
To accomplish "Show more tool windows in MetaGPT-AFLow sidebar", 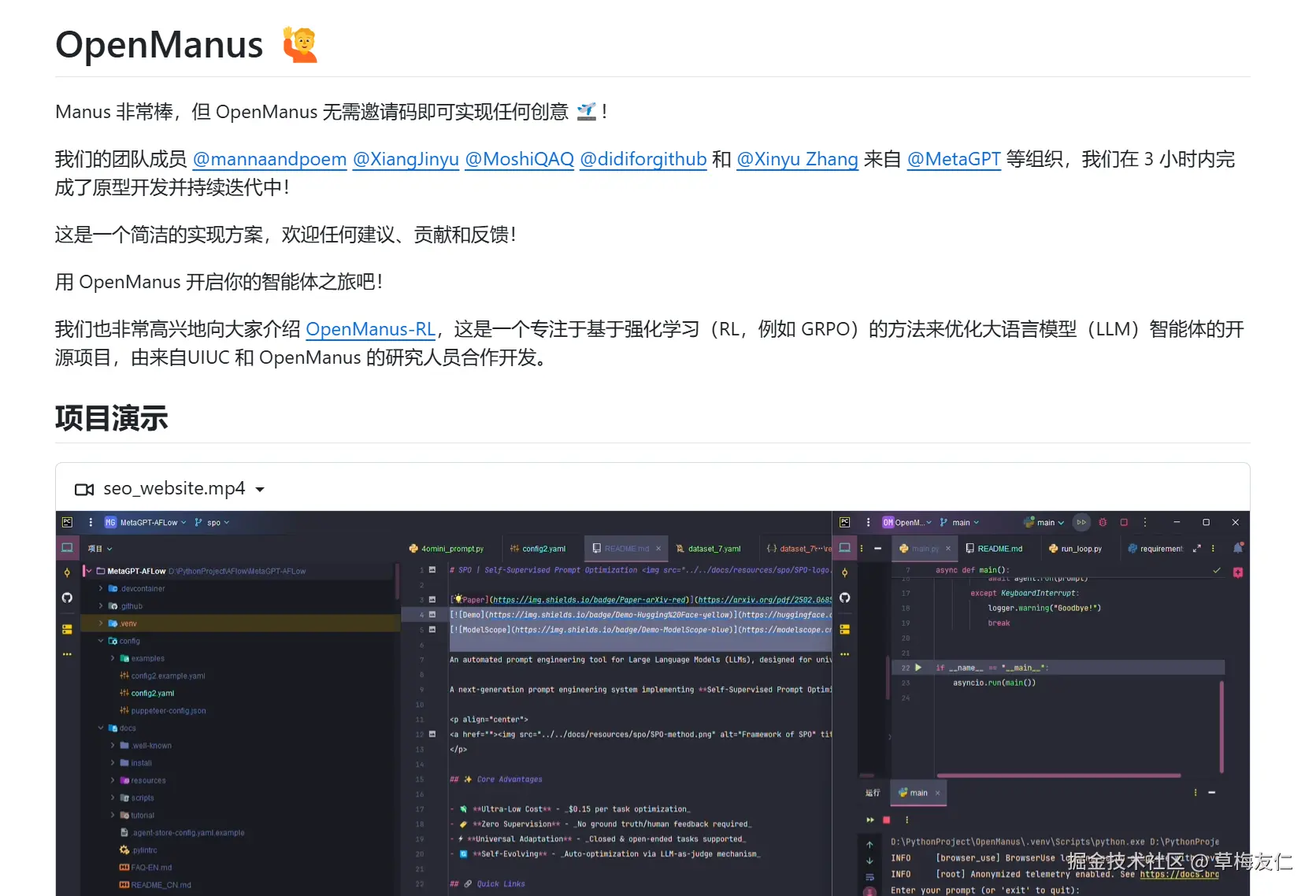I will pos(67,654).
